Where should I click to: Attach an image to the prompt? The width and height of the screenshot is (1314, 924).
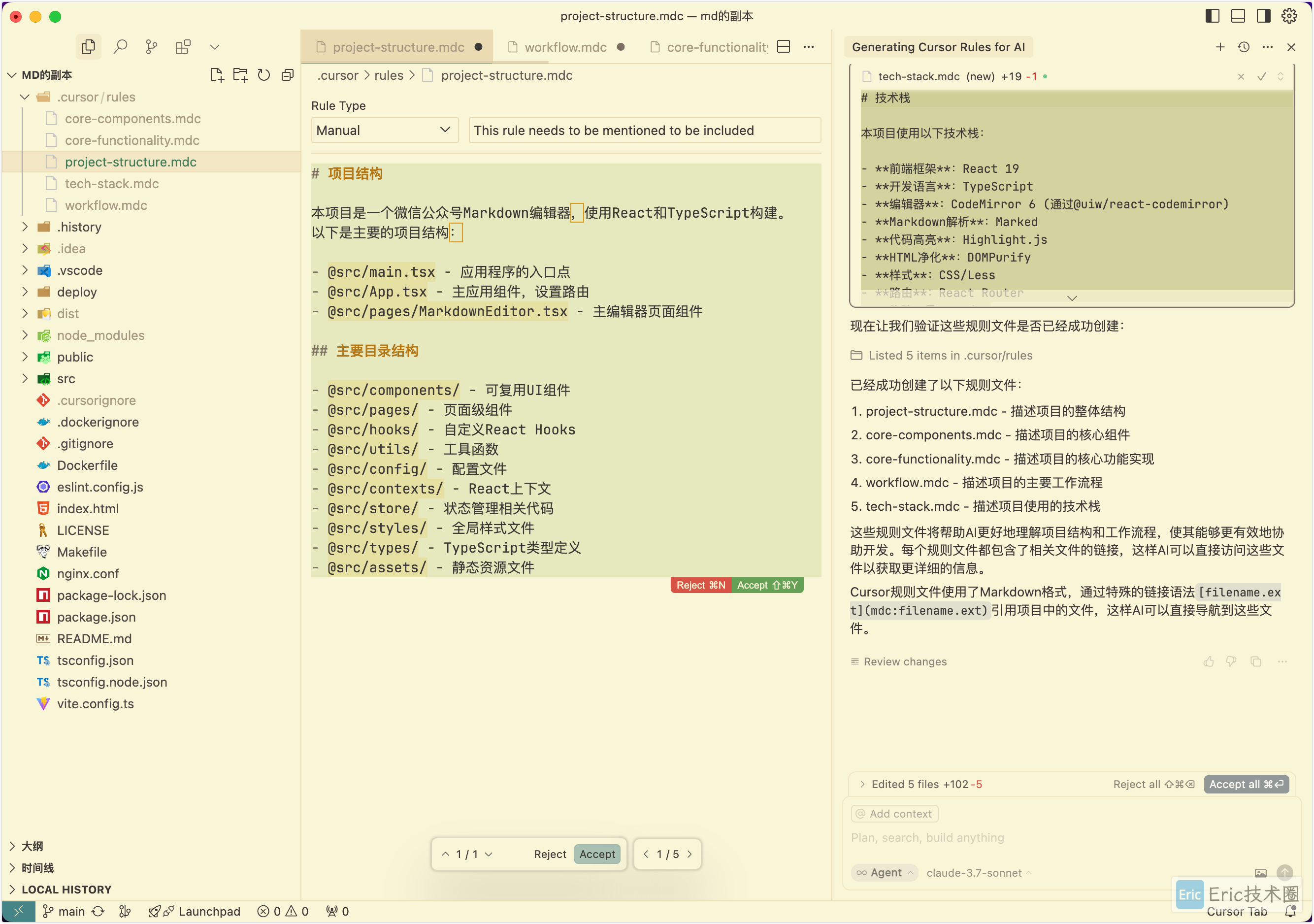[x=1261, y=873]
